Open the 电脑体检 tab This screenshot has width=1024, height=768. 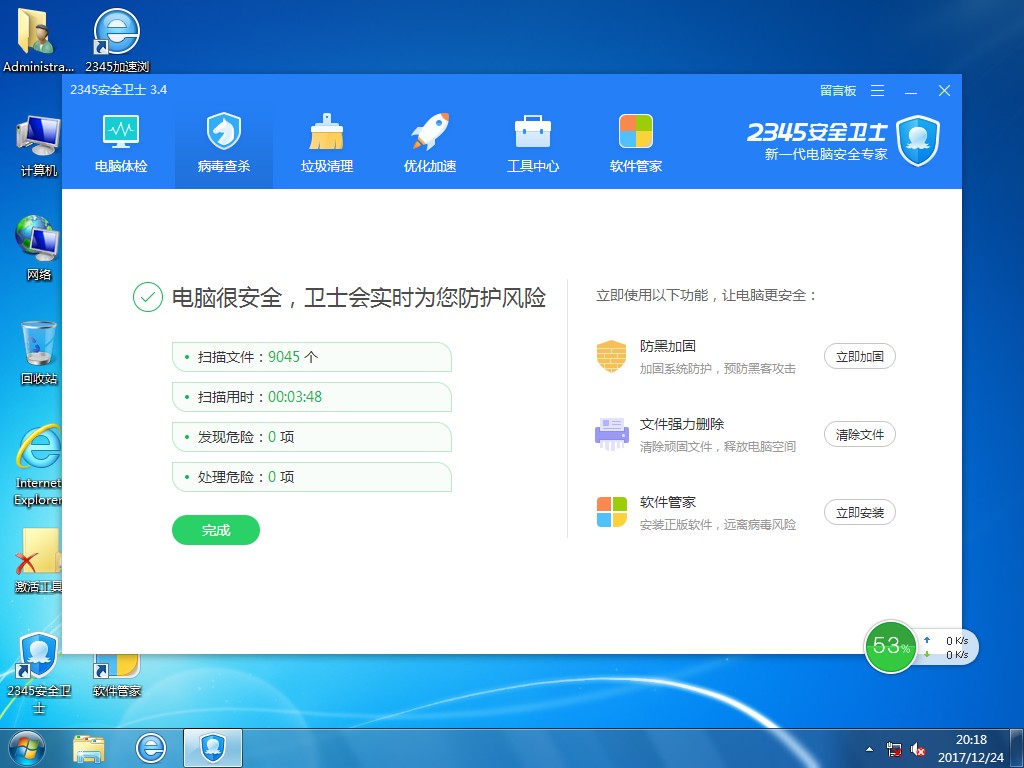tap(121, 144)
